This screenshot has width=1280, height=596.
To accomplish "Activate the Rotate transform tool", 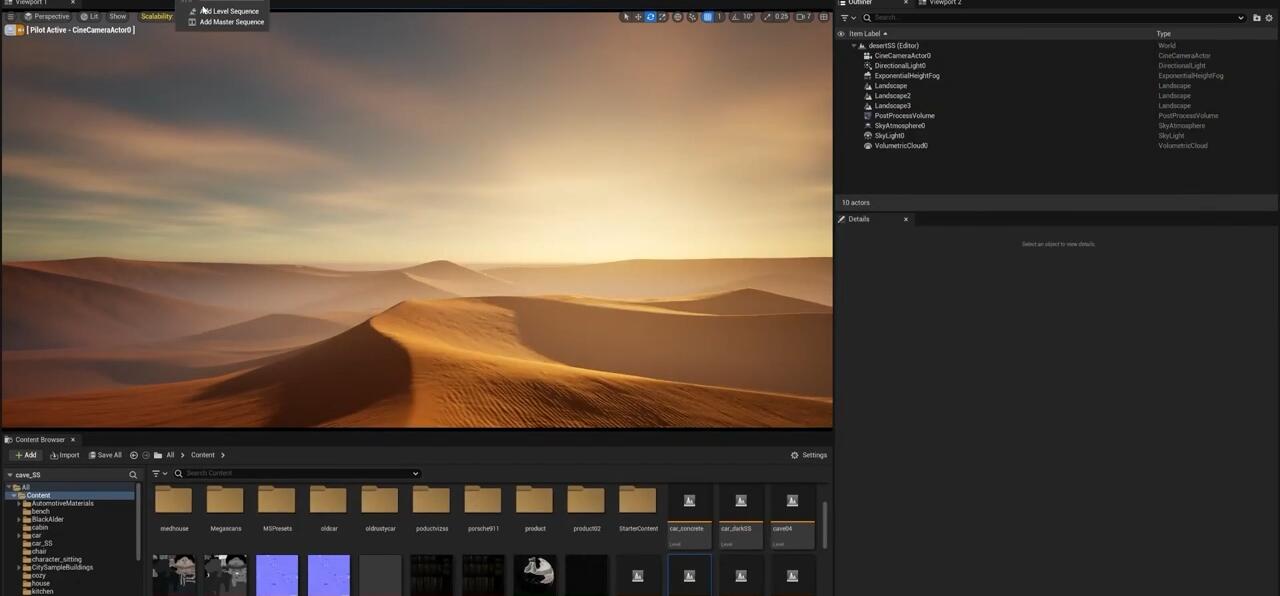I will click(x=650, y=17).
